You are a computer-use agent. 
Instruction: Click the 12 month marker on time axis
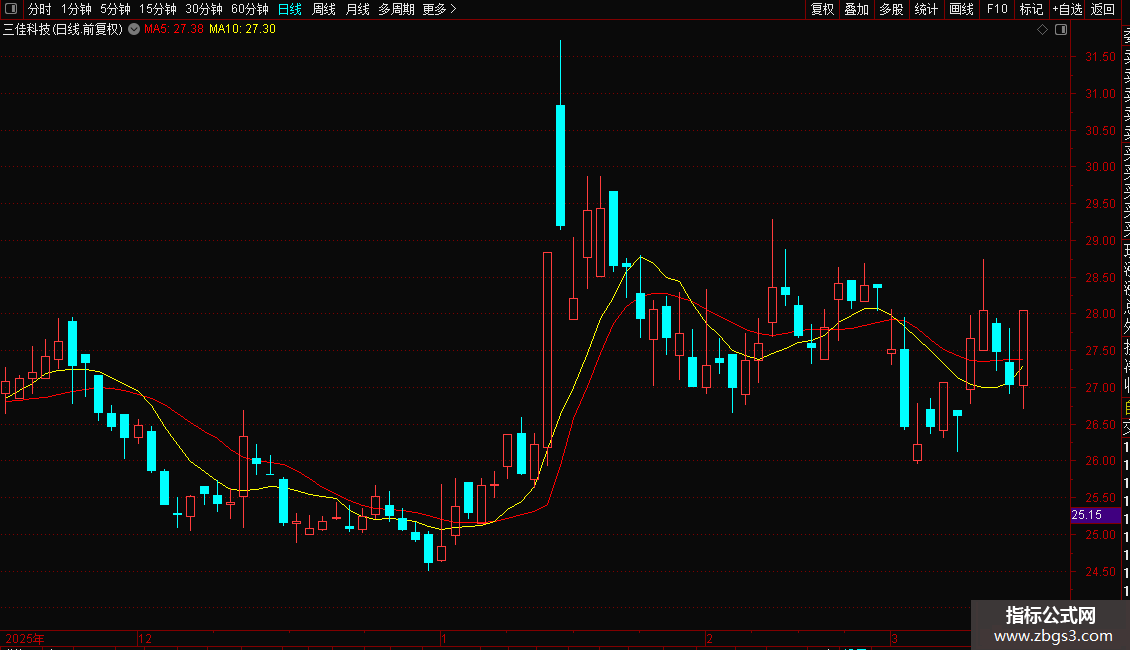pyautogui.click(x=145, y=639)
